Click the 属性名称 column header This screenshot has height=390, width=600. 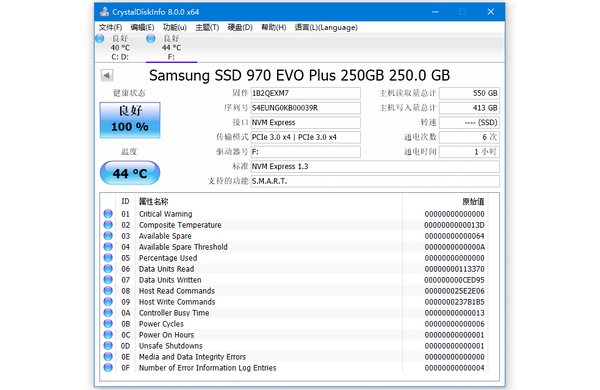tap(153, 201)
